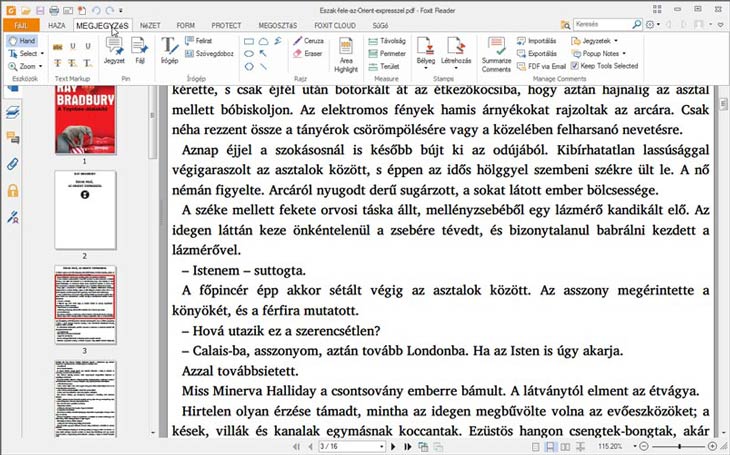Jump to the last page

(x=408, y=447)
